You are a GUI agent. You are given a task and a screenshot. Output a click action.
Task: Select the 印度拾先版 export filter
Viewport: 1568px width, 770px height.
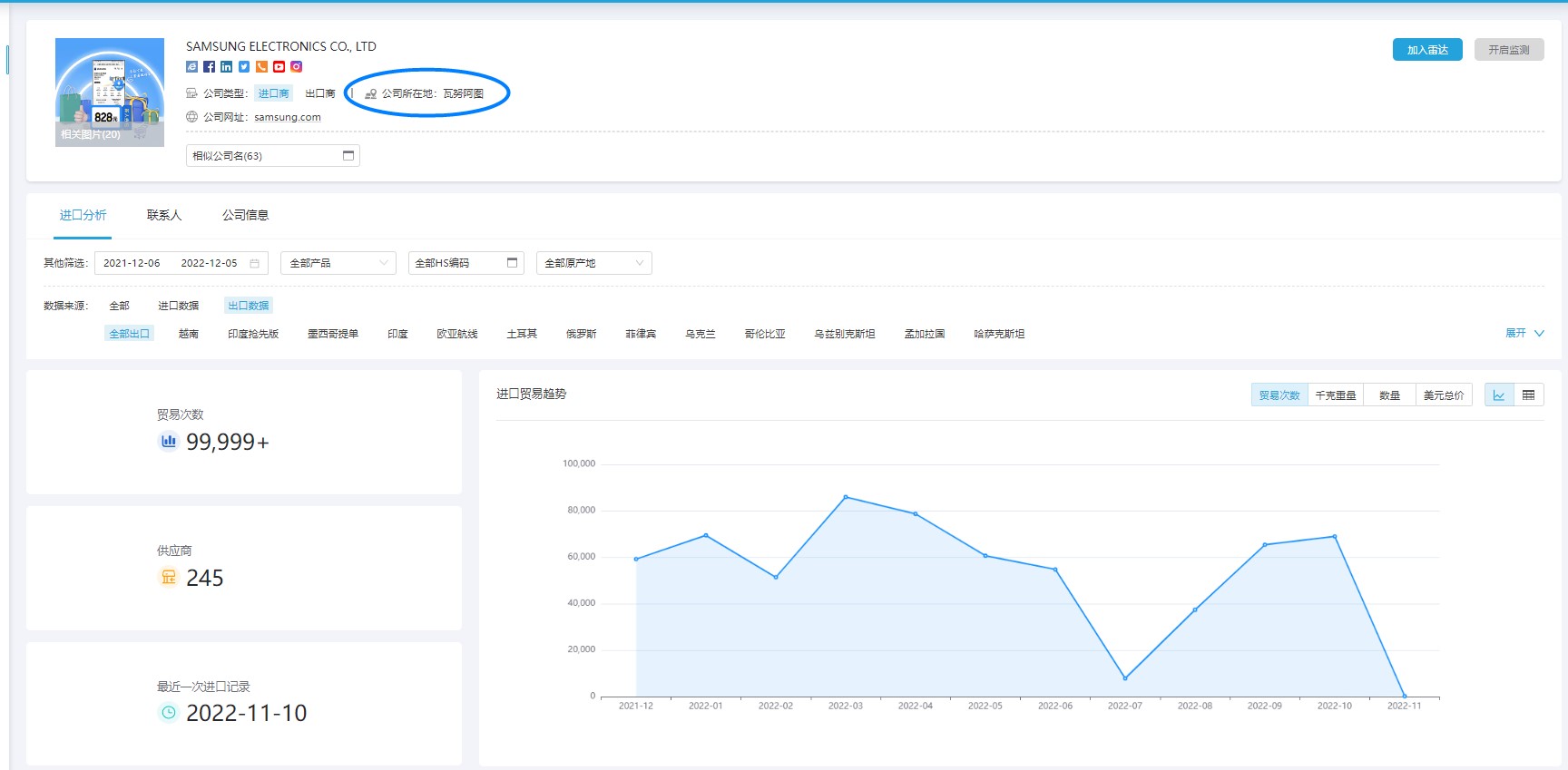tap(253, 334)
